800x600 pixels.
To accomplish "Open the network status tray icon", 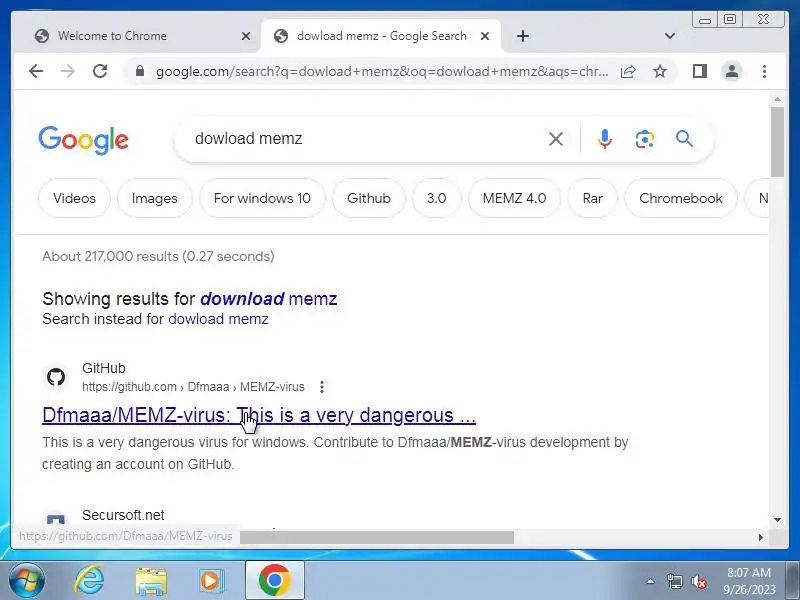I will click(x=674, y=581).
